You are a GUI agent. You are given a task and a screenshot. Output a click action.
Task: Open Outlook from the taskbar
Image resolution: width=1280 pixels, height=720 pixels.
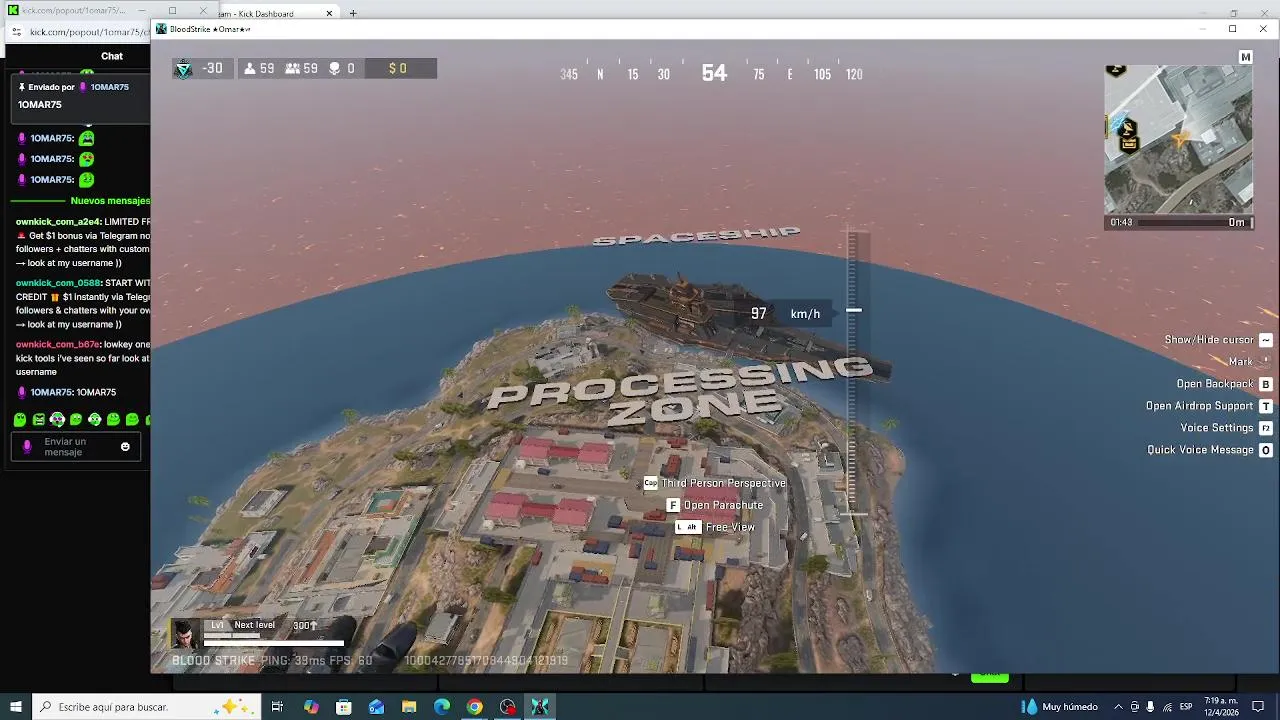(377, 707)
